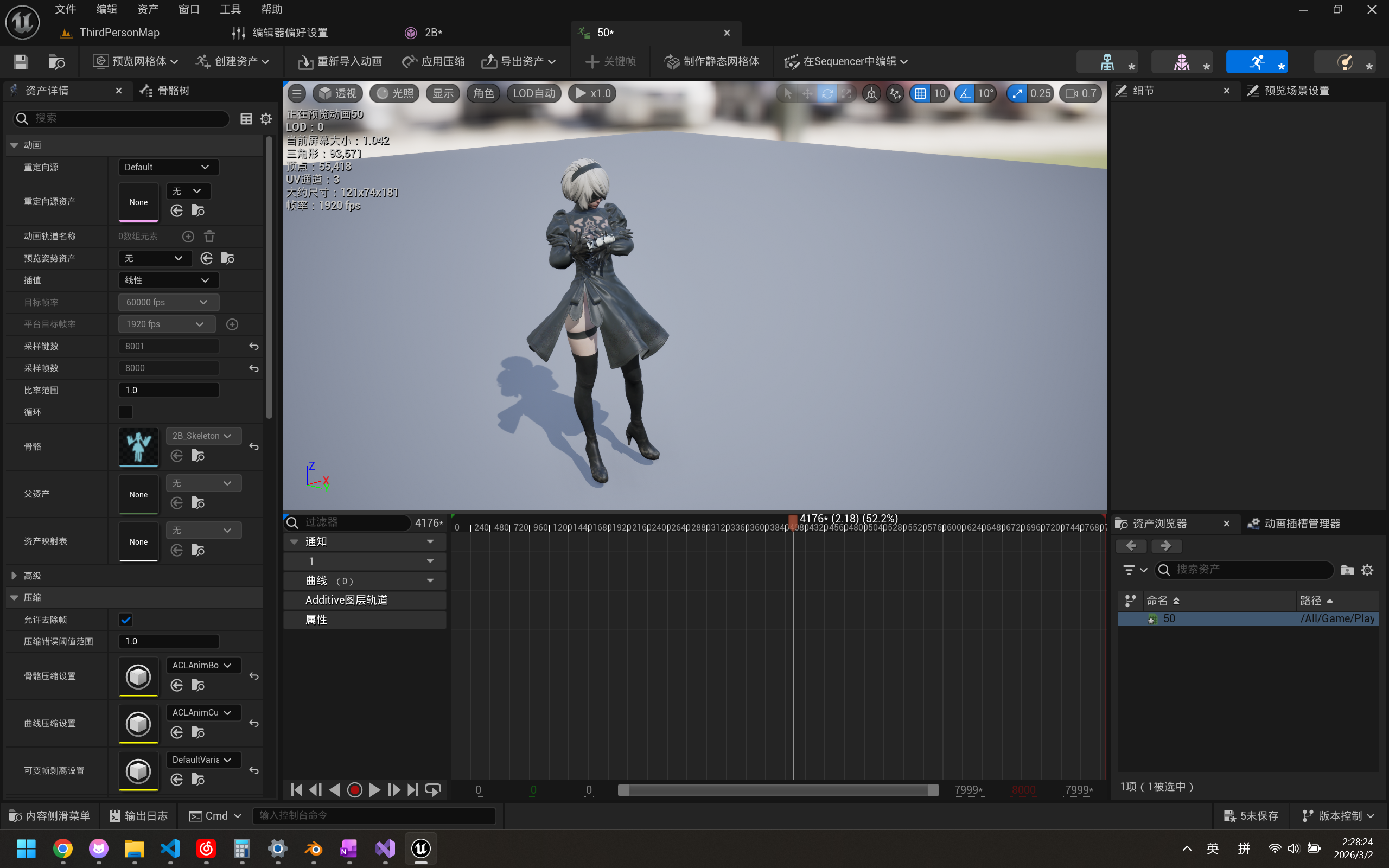Open the 工具 menu
Viewport: 1389px width, 868px height.
[x=230, y=9]
